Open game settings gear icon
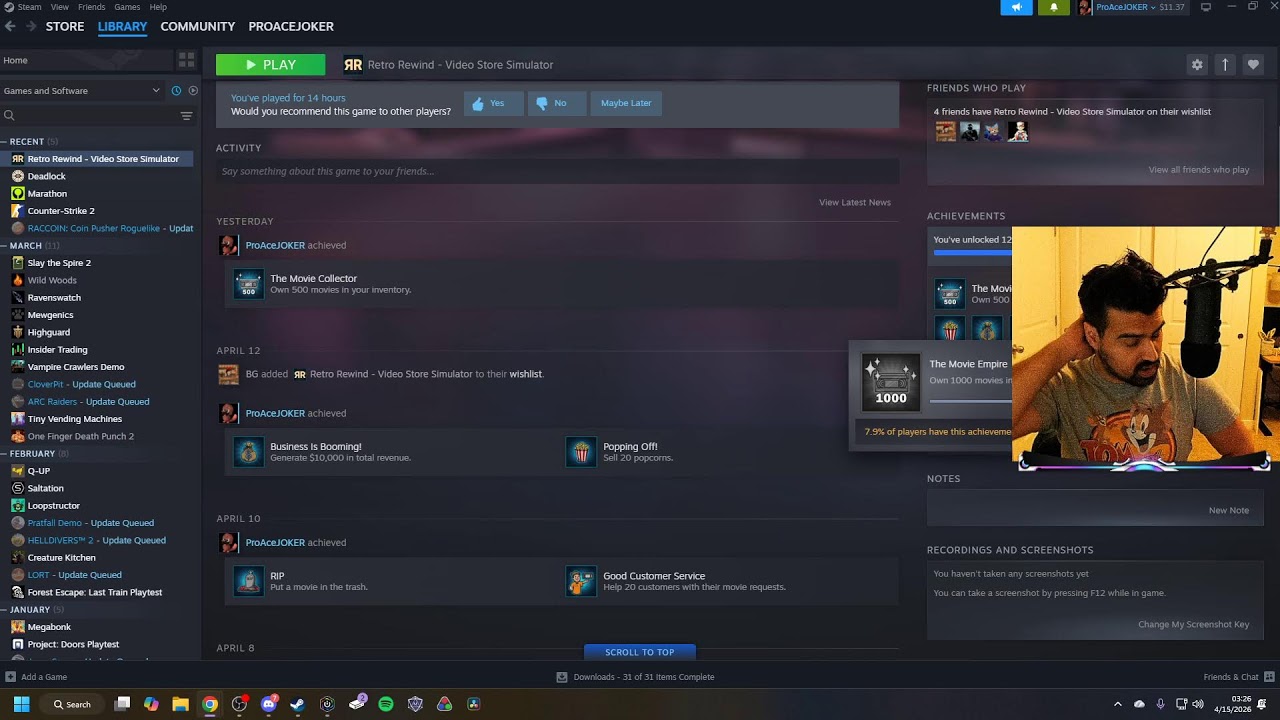The height and width of the screenshot is (720, 1280). pyautogui.click(x=1197, y=64)
